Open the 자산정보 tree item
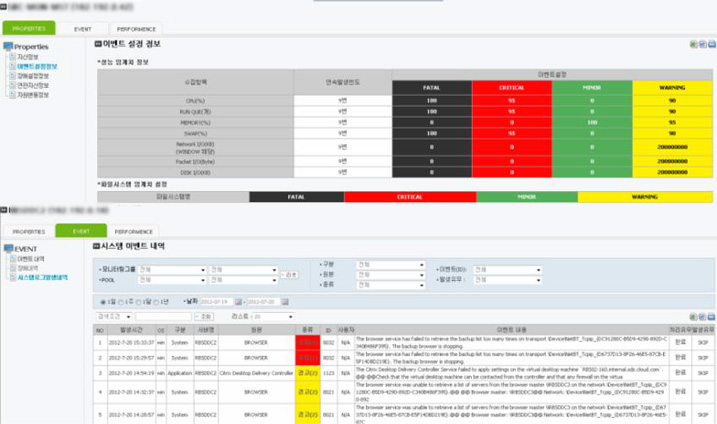The height and width of the screenshot is (424, 717). 28,57
